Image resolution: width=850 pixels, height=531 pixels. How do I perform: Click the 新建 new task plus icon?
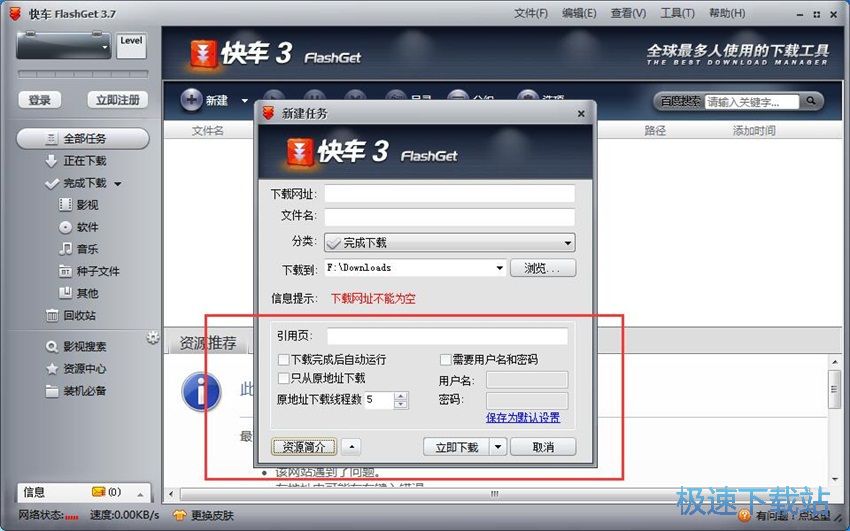[x=191, y=100]
